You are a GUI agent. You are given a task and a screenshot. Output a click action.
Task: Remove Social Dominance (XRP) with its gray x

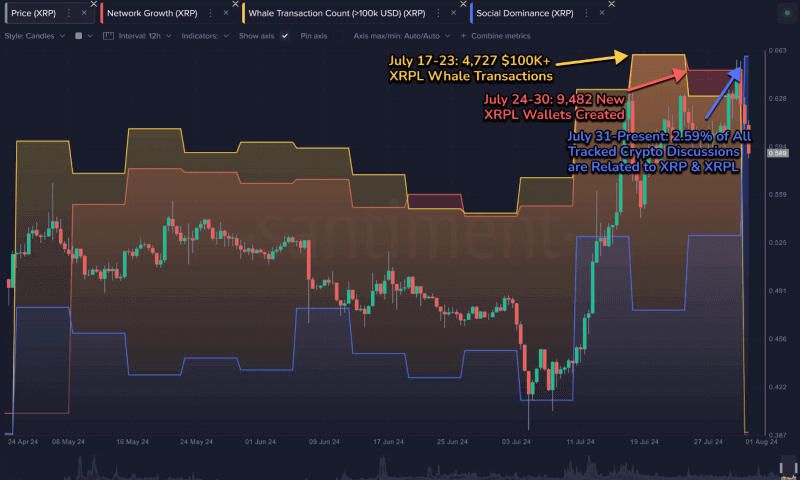[x=602, y=13]
